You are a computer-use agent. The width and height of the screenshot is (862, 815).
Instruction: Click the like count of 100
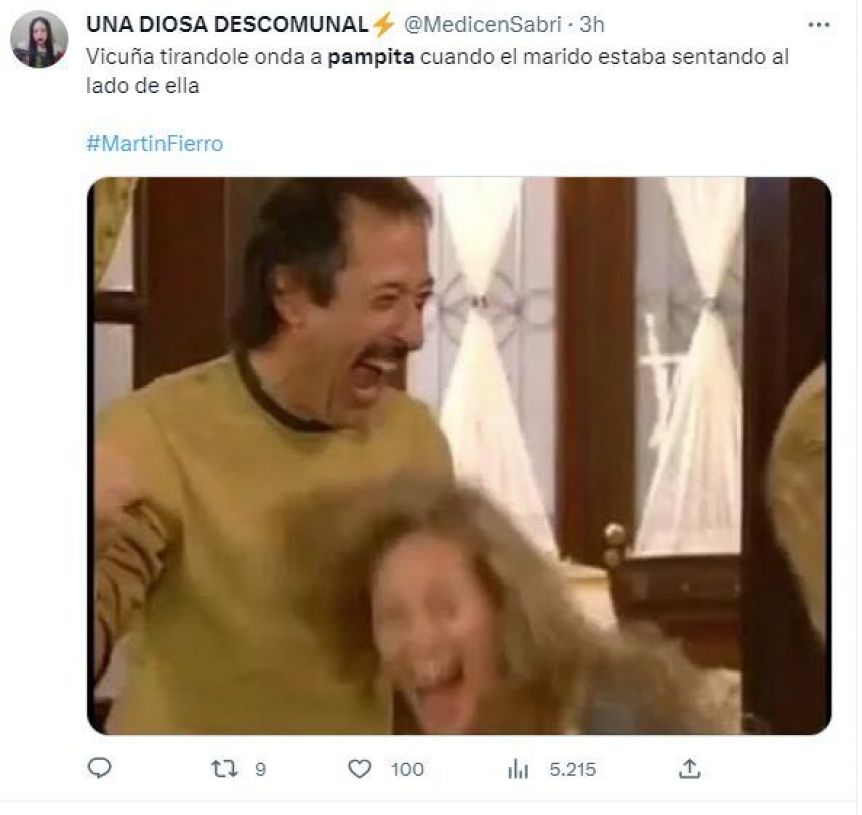pos(407,769)
